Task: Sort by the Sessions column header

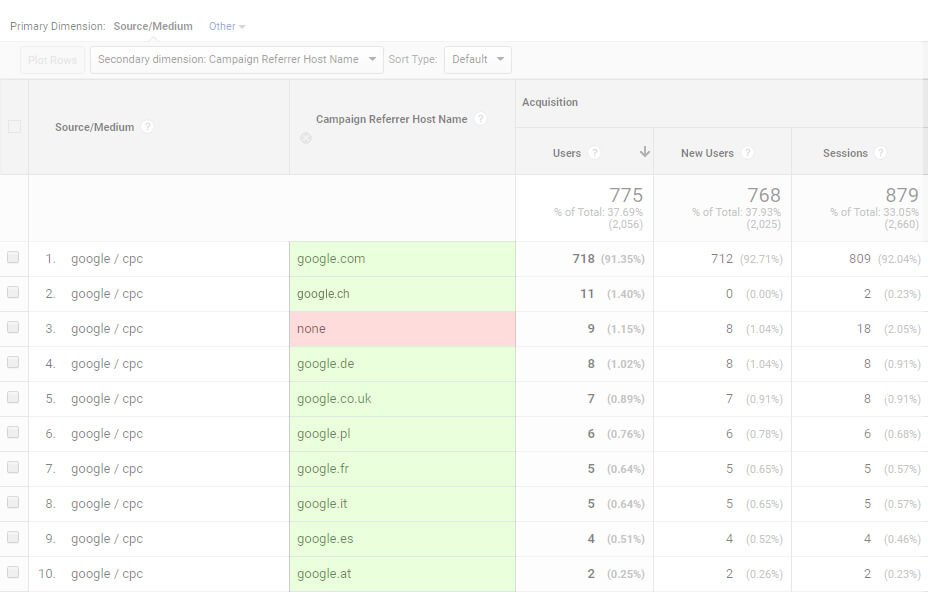Action: tap(845, 153)
